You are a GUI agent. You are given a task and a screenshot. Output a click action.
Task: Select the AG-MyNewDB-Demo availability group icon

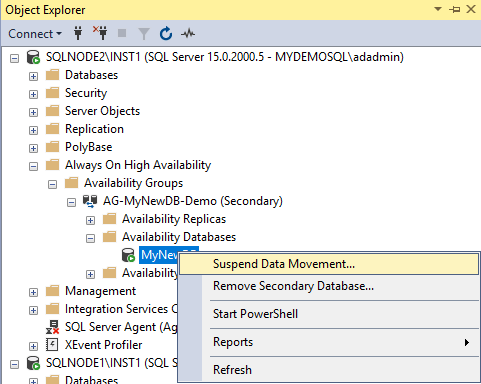click(90, 201)
